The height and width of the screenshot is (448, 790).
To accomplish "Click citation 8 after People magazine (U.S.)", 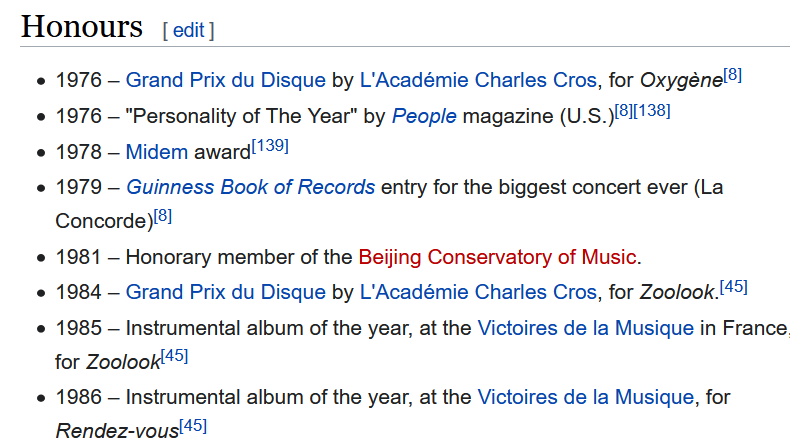I will [x=625, y=110].
